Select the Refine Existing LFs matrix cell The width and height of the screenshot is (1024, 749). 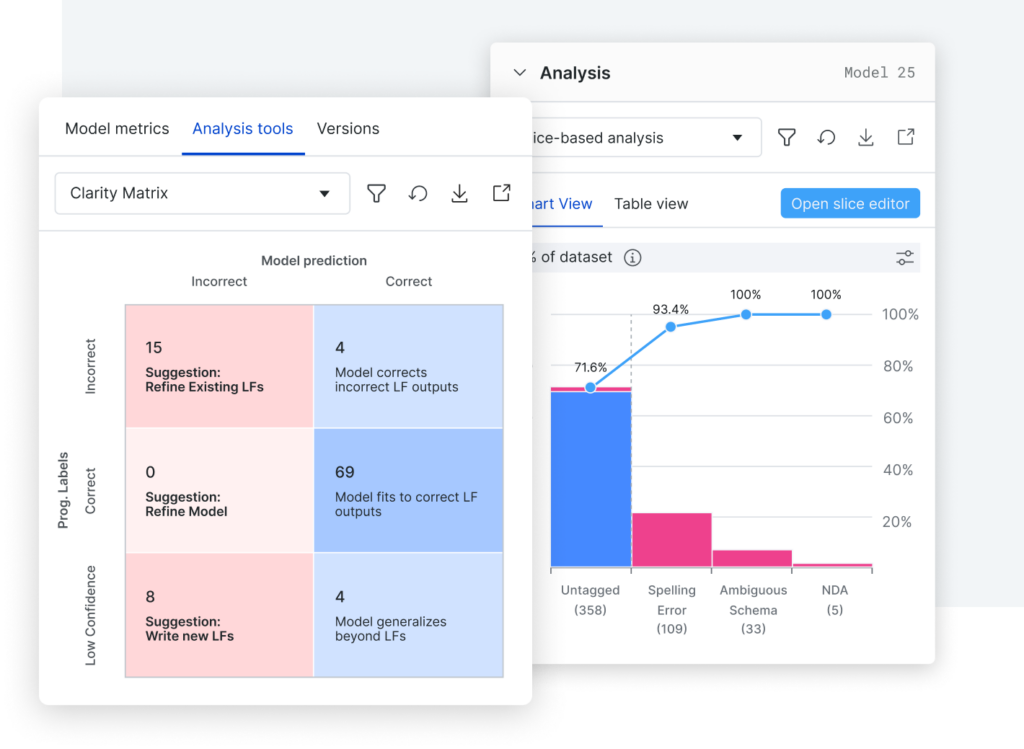(219, 366)
